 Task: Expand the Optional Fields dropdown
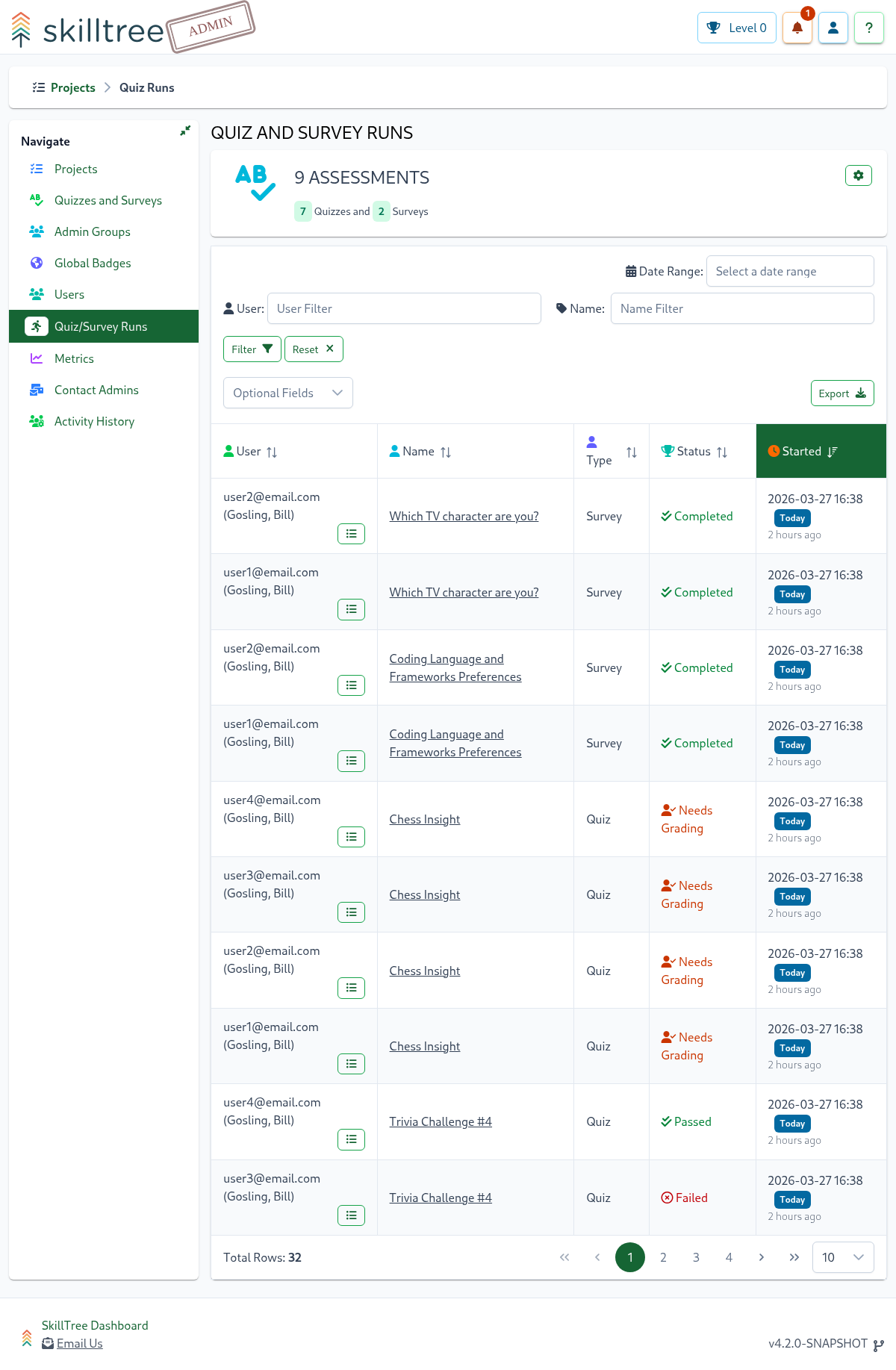coord(287,393)
